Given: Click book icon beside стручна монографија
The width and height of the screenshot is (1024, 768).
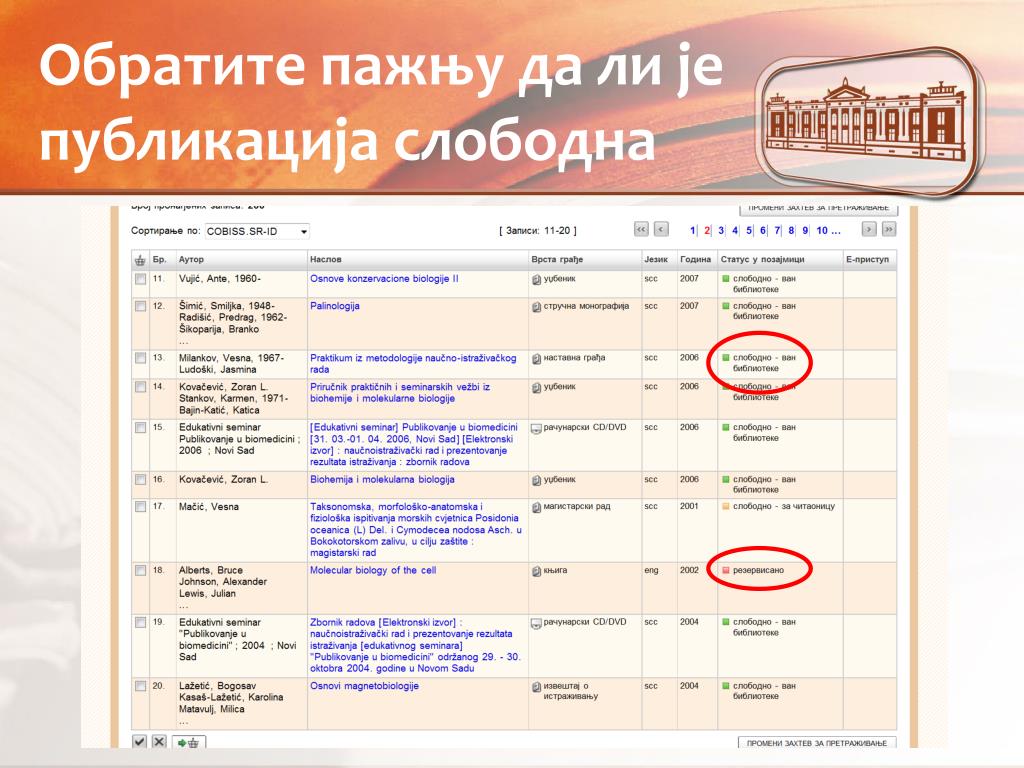Looking at the screenshot, I should click(x=537, y=307).
